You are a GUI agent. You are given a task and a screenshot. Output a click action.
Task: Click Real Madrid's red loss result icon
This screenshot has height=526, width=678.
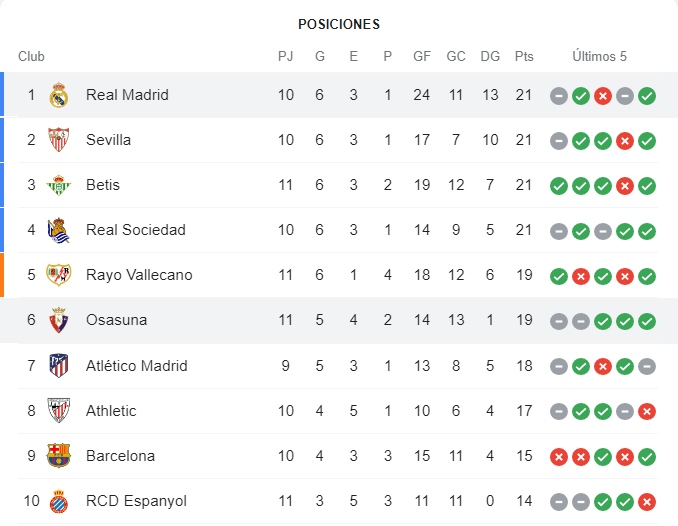pos(603,96)
